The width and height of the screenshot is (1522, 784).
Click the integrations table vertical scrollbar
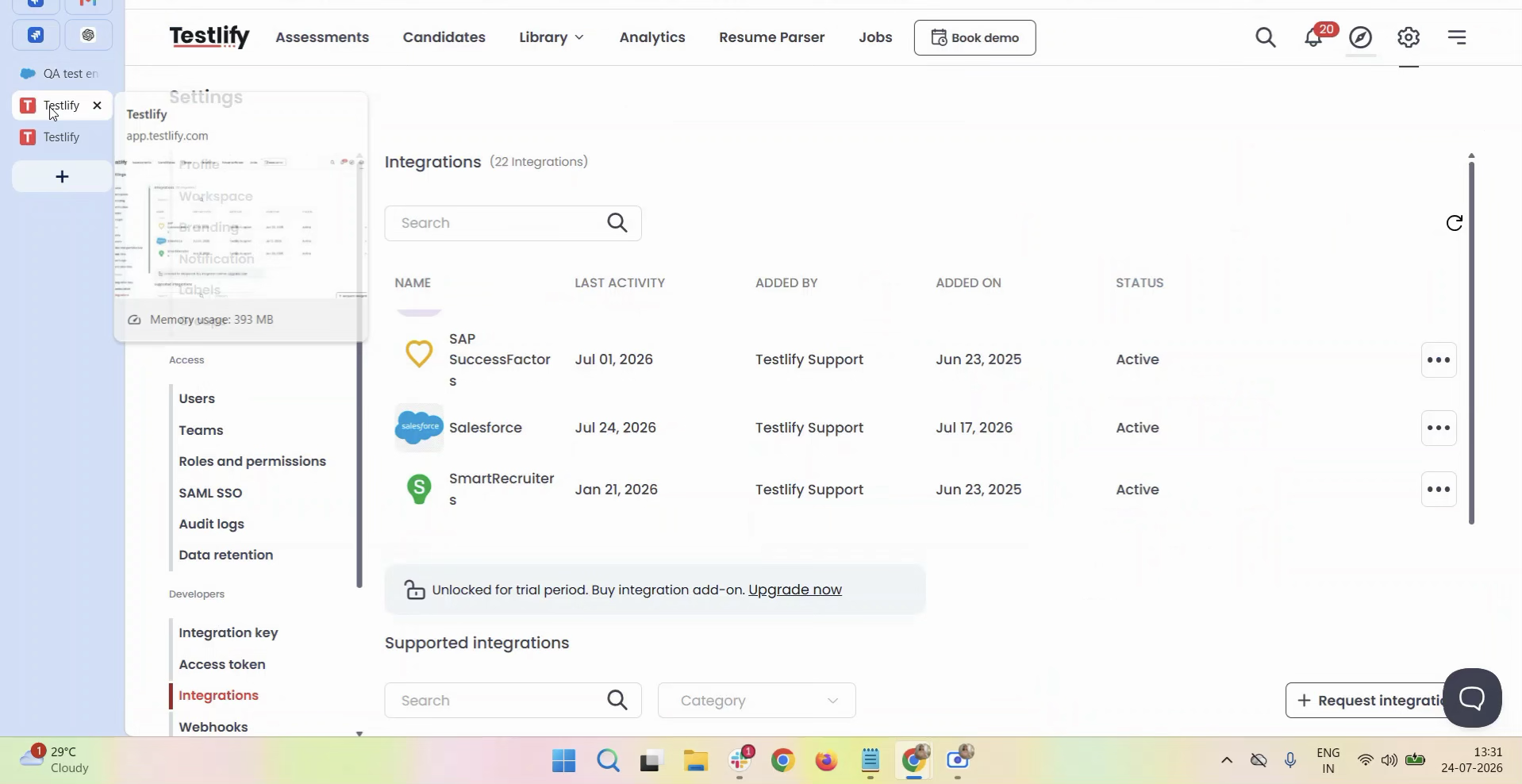1471,341
